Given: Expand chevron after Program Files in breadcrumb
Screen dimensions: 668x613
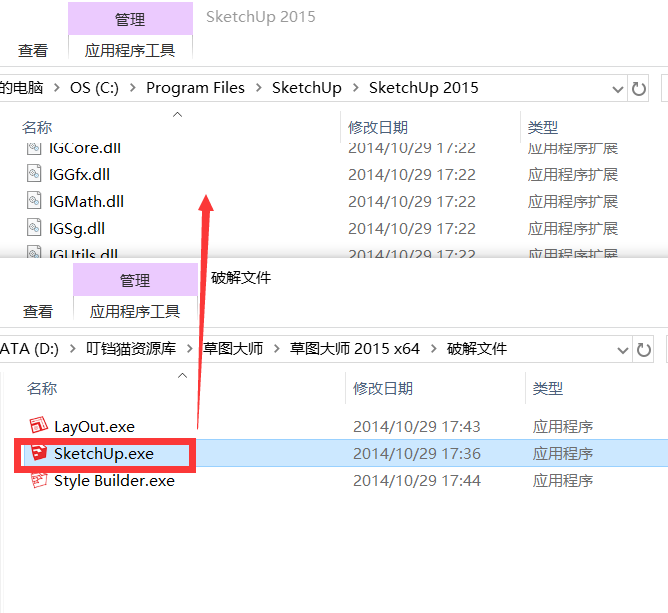Looking at the screenshot, I should pos(258,88).
